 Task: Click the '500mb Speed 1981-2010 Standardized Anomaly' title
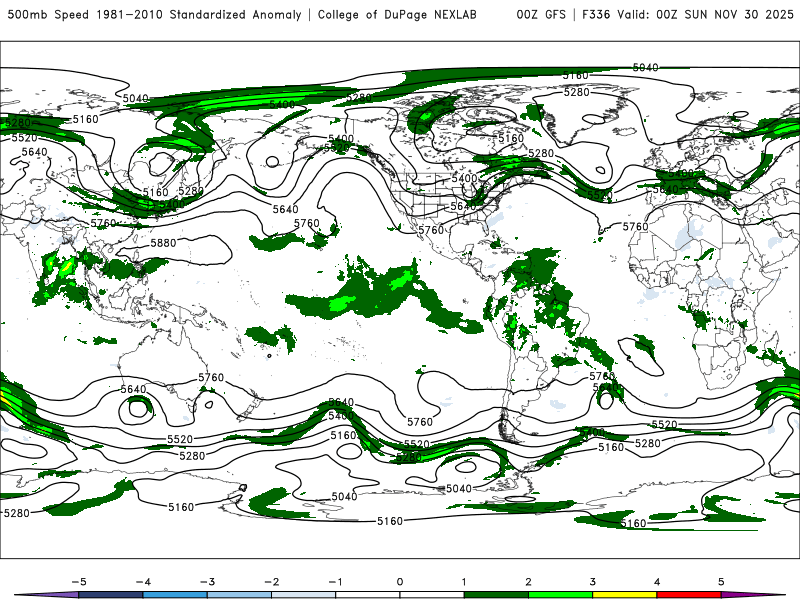coord(154,14)
